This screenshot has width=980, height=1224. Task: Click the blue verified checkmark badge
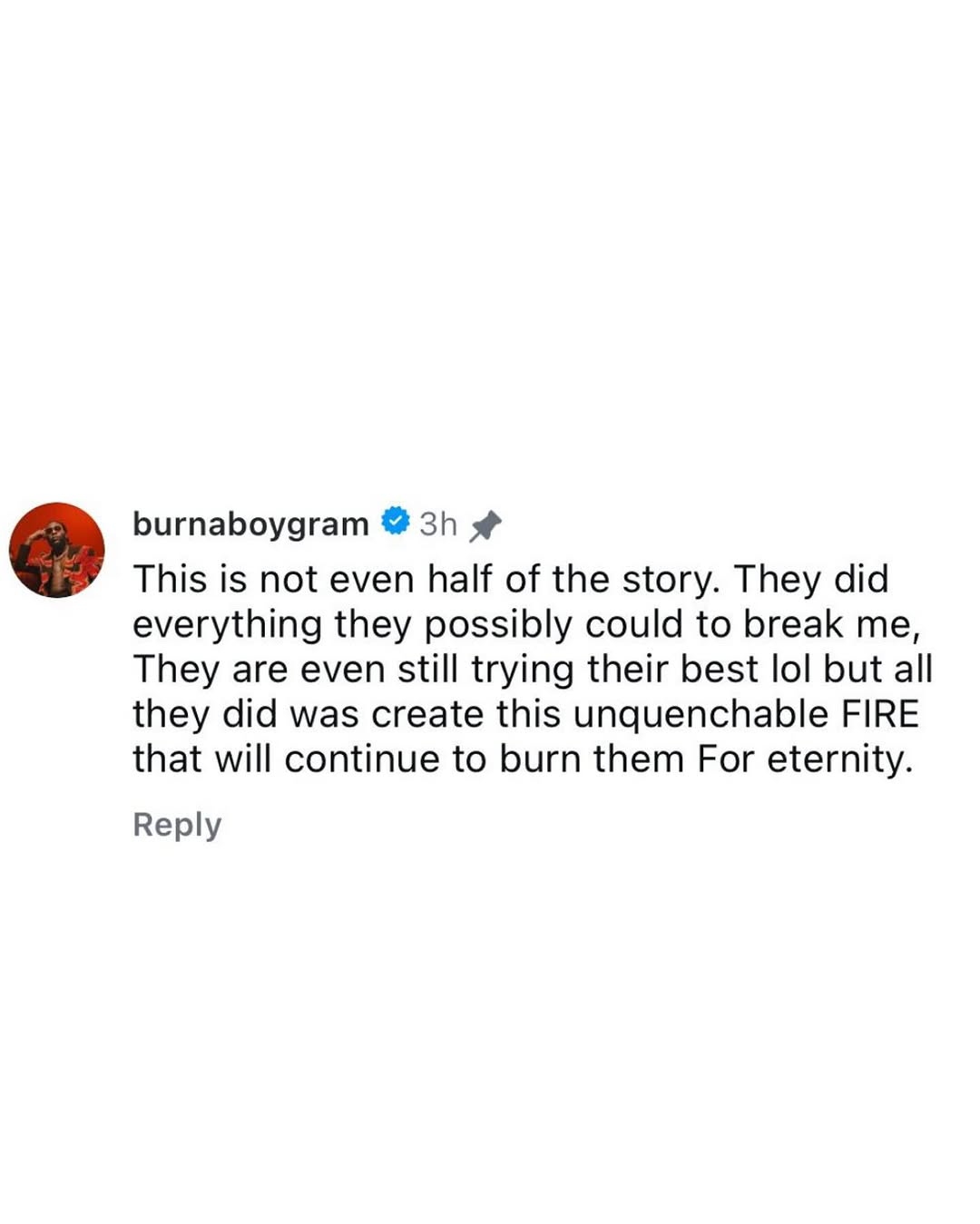point(394,522)
